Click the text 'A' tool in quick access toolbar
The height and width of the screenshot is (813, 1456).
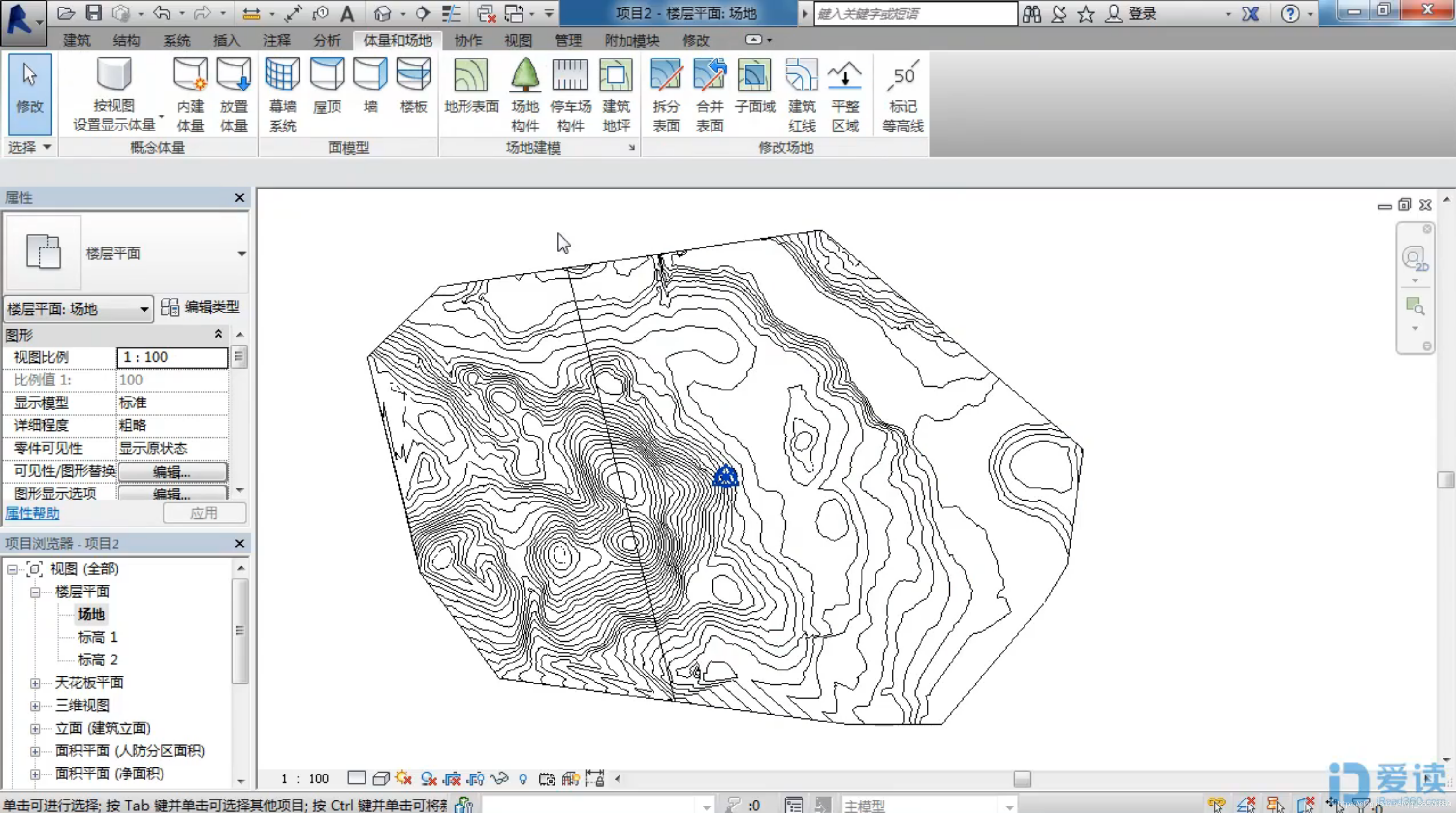click(347, 13)
